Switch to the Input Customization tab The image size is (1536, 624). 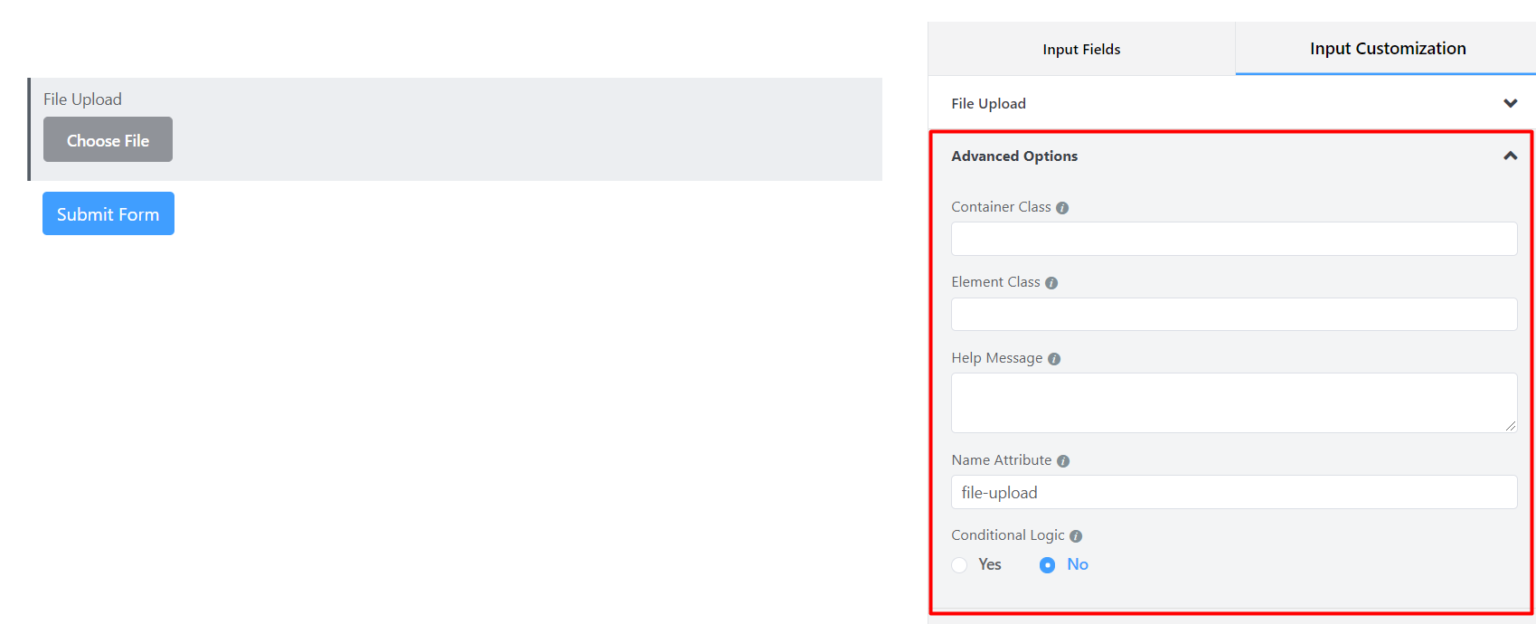tap(1388, 48)
